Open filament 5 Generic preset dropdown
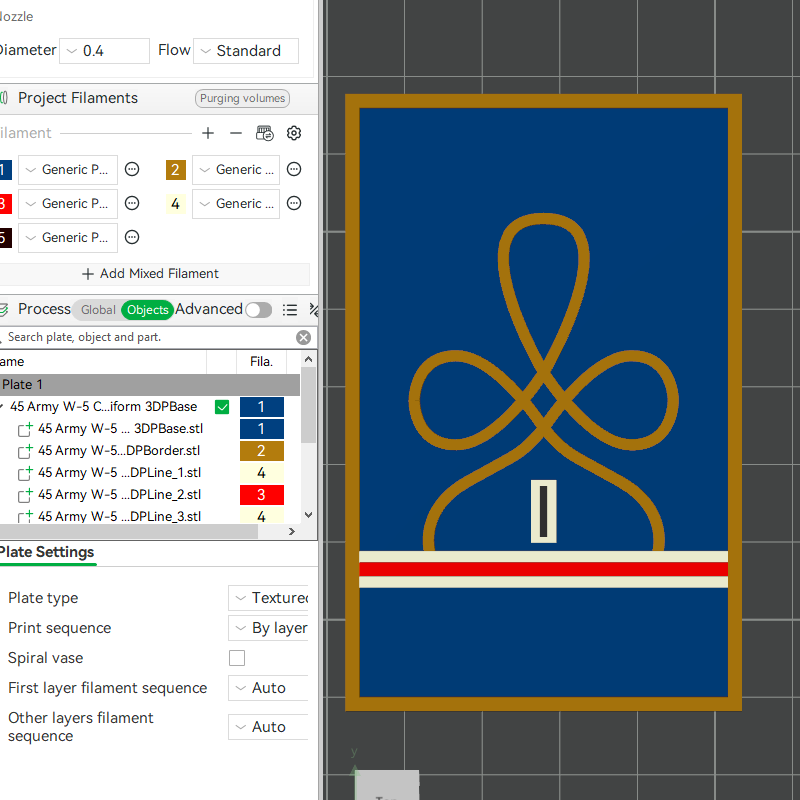Image resolution: width=800 pixels, height=800 pixels. pos(68,237)
